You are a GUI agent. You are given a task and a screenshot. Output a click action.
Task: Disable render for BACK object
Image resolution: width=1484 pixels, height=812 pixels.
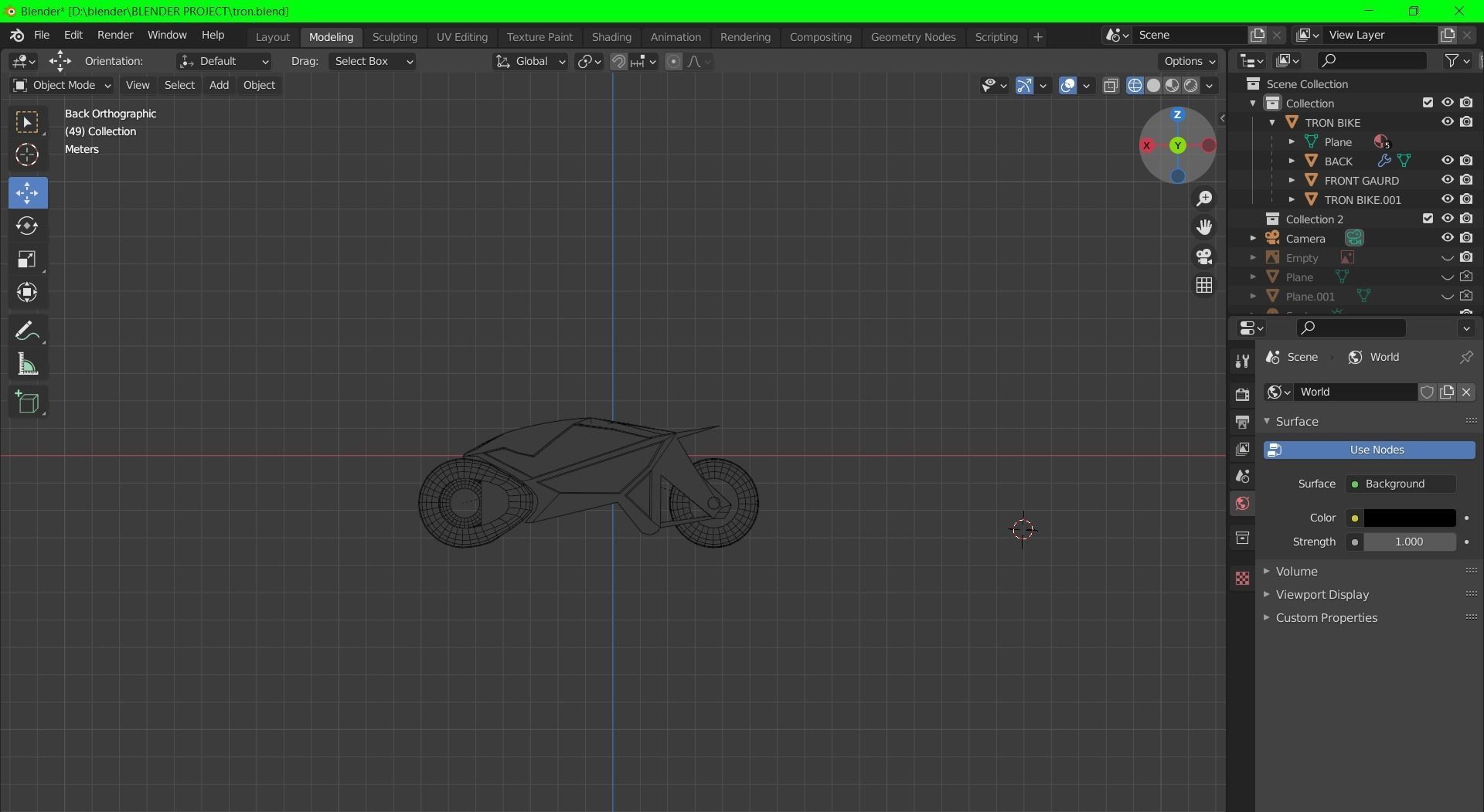[1466, 161]
